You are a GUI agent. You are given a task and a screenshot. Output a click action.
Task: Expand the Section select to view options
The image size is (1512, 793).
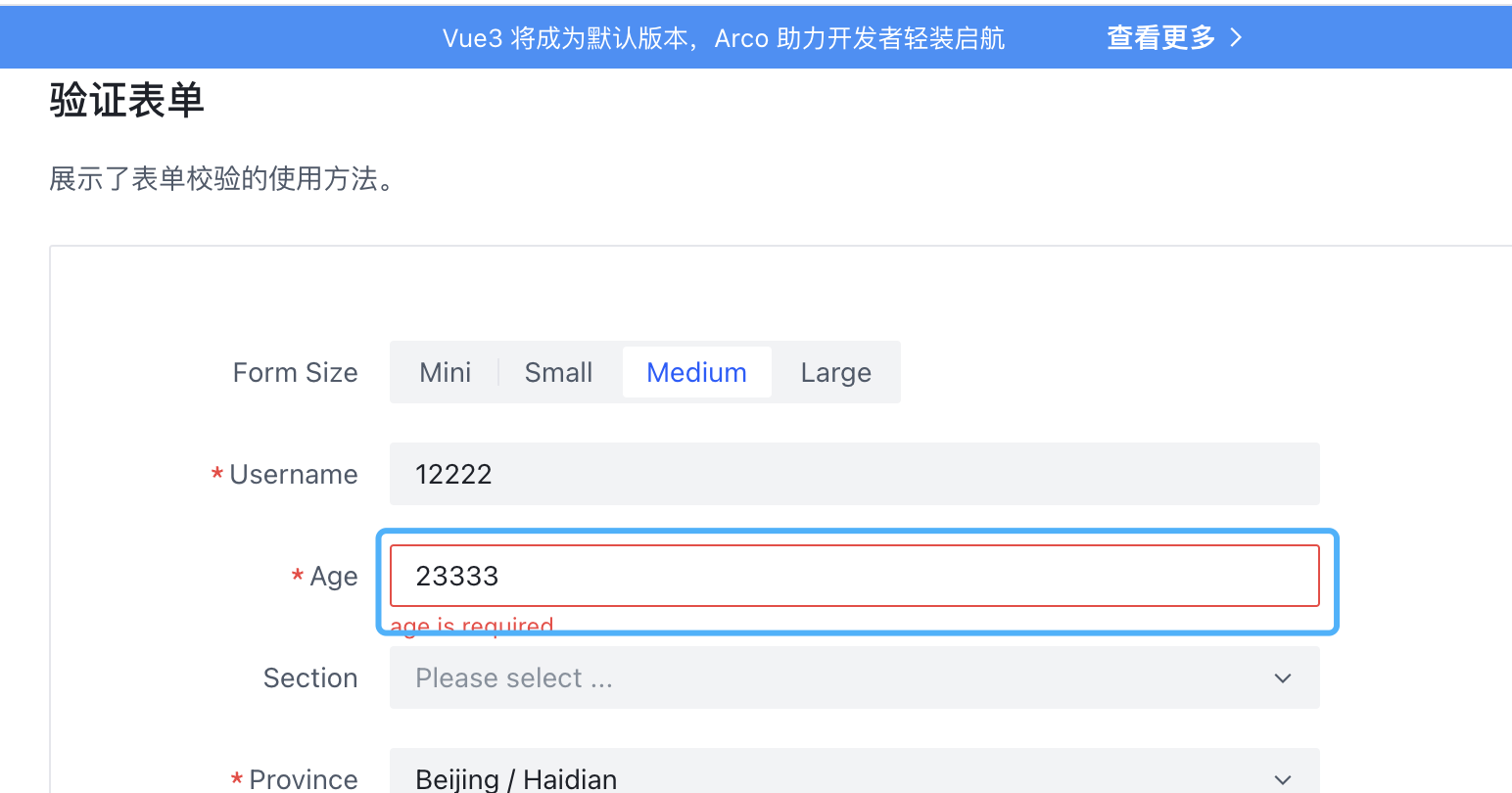[x=852, y=677]
